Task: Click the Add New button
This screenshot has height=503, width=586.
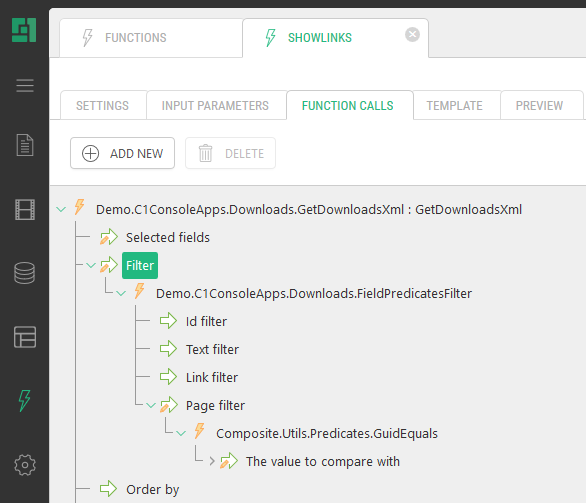Action: (x=122, y=153)
